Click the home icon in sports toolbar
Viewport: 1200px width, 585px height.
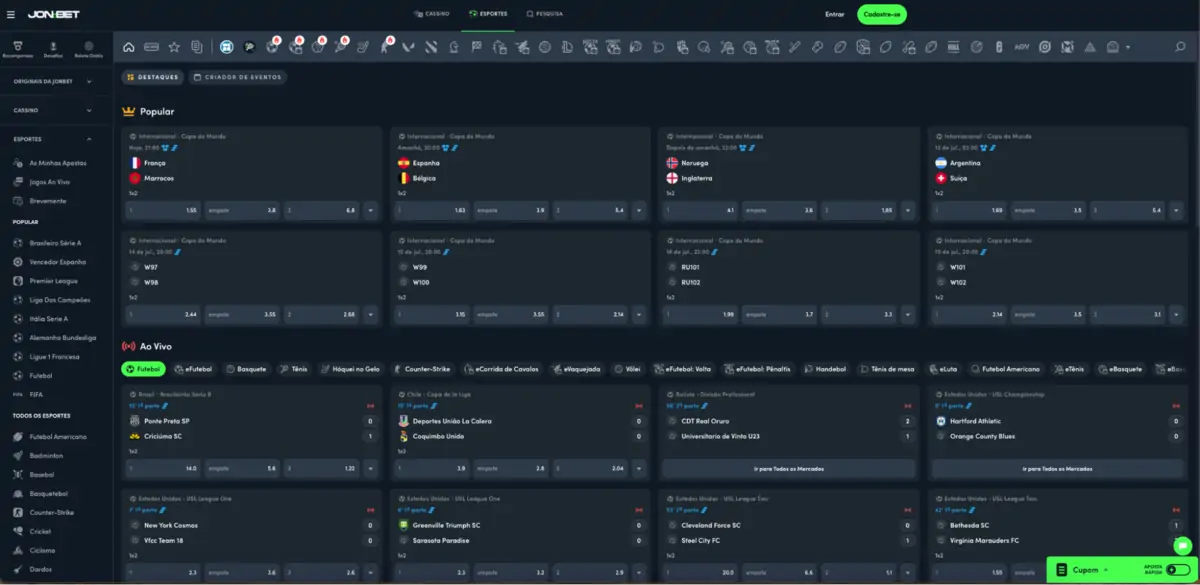coord(129,47)
